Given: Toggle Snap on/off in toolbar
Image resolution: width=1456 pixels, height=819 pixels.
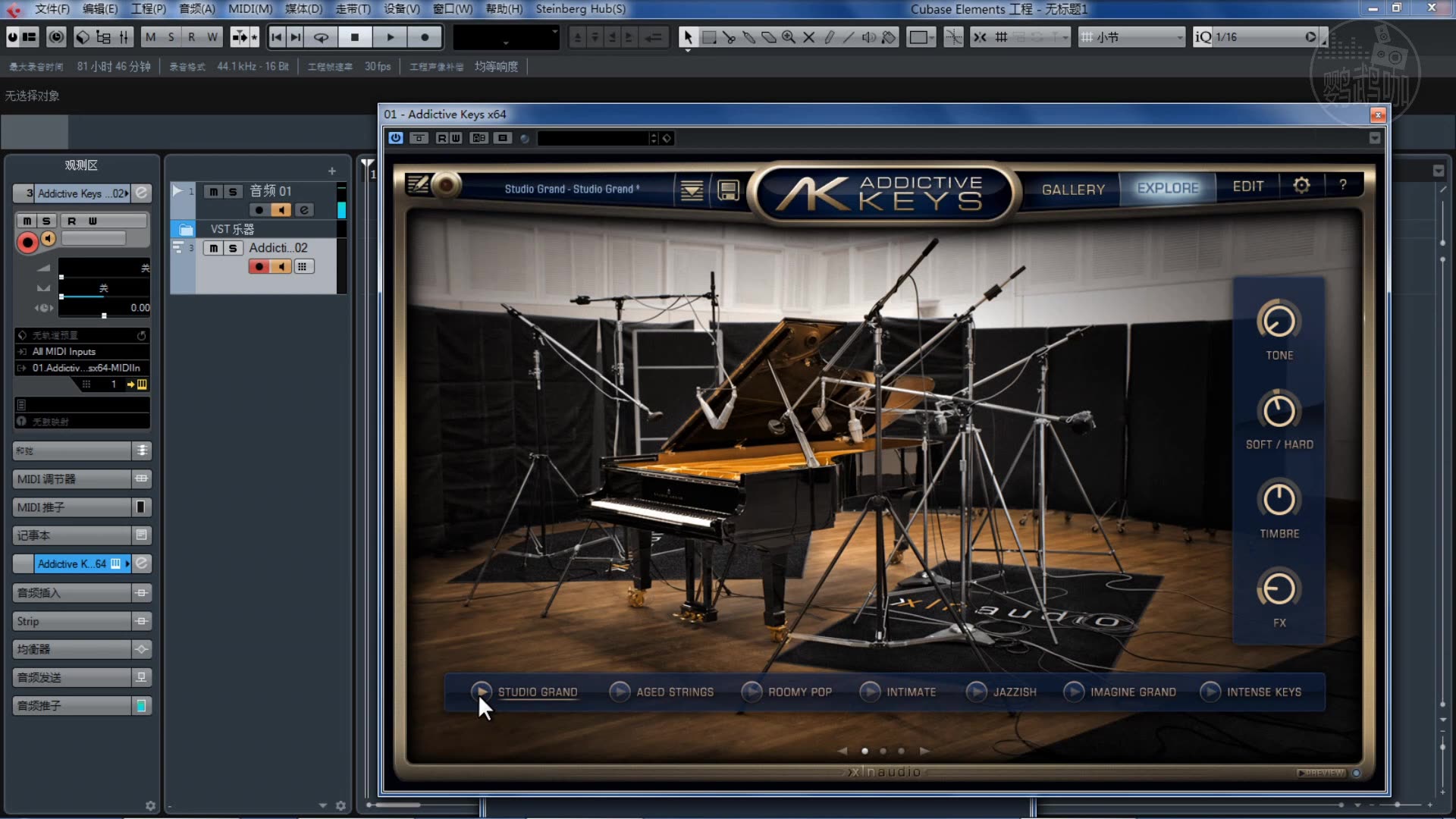Looking at the screenshot, I should [x=981, y=37].
